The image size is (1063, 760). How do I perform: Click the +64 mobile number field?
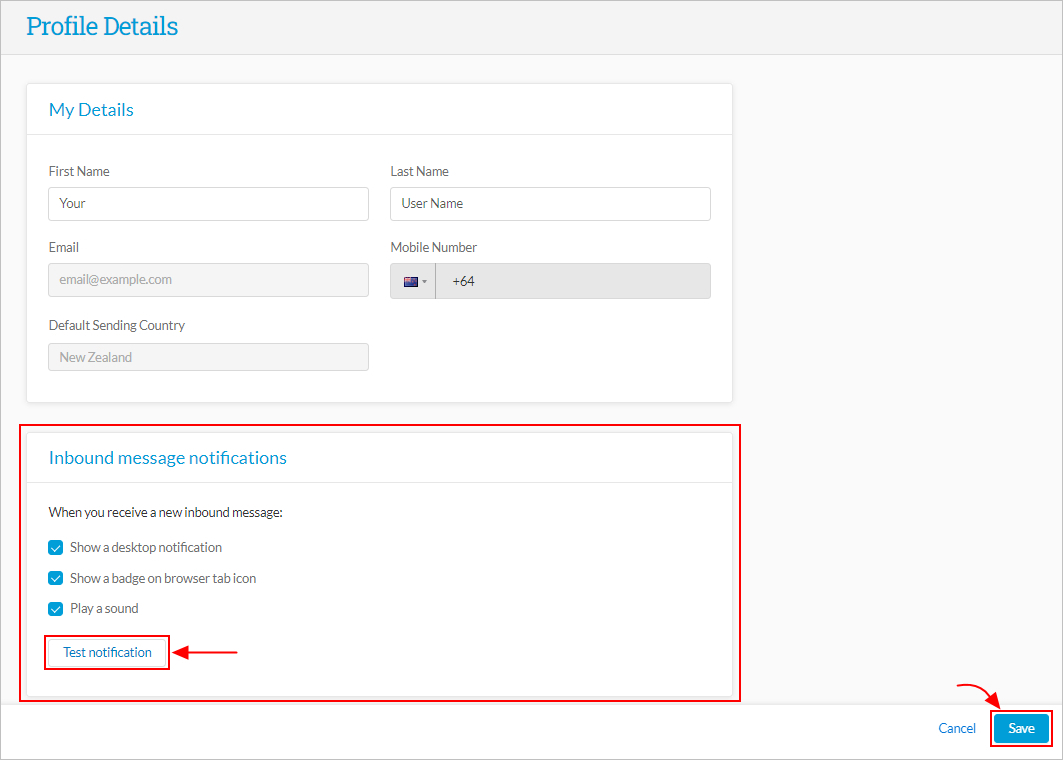point(573,281)
